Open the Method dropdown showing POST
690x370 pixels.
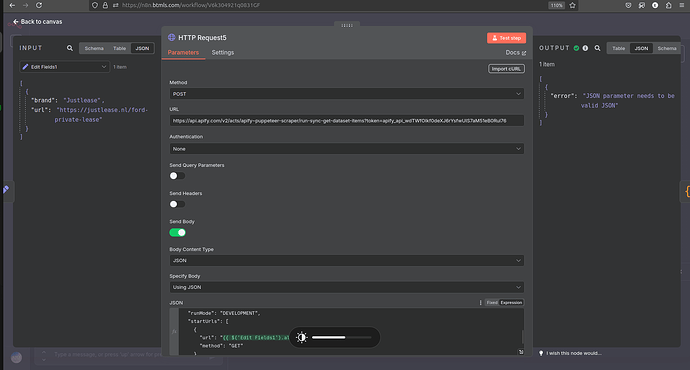pyautogui.click(x=346, y=94)
